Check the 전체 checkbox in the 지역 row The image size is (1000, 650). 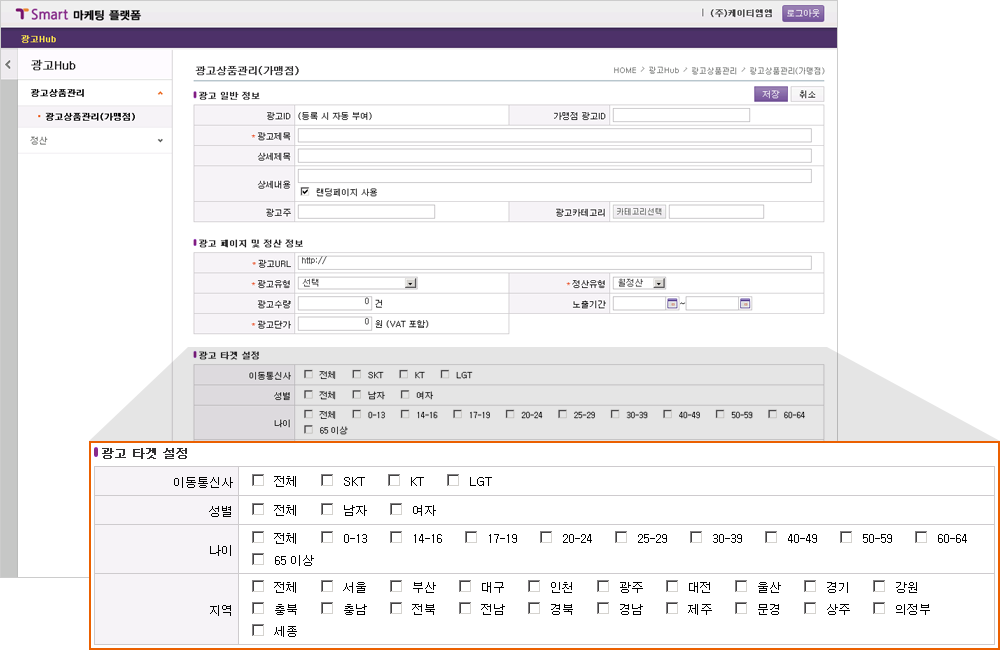(x=258, y=586)
